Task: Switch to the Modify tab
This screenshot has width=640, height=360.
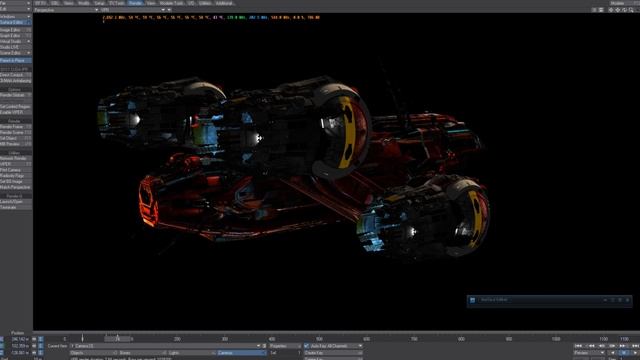Action: coord(84,3)
